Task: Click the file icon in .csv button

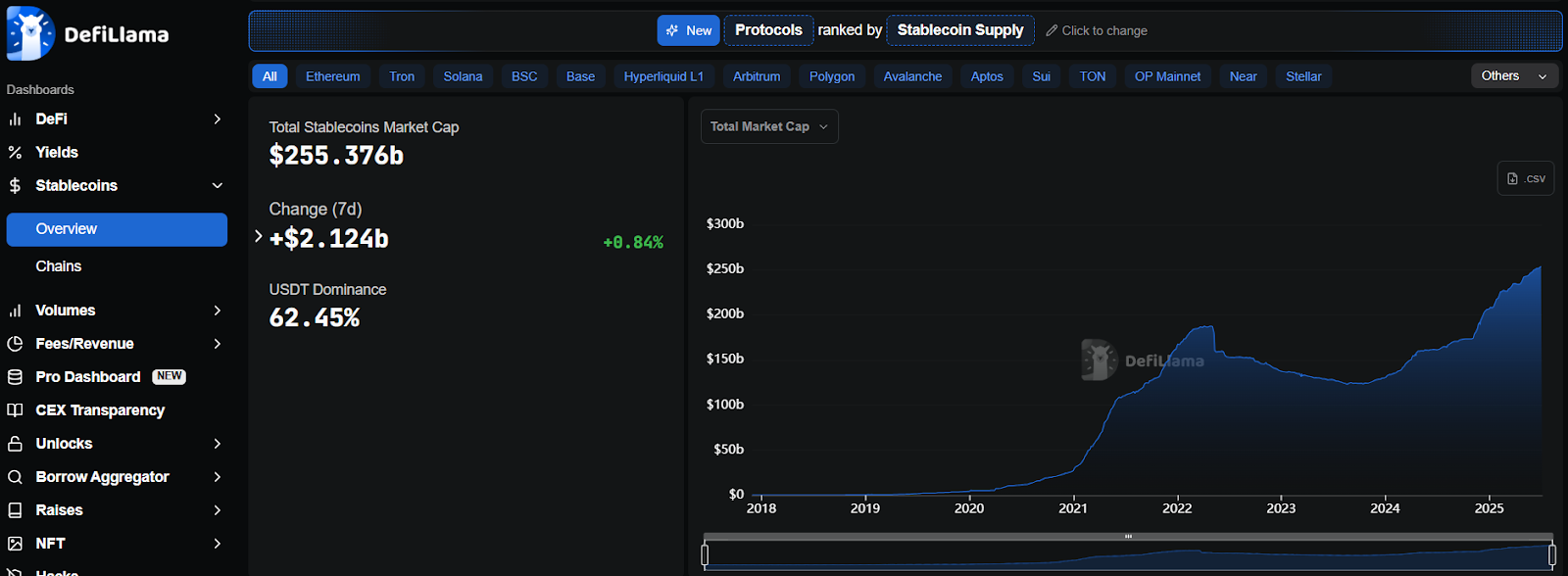Action: pyautogui.click(x=1512, y=178)
